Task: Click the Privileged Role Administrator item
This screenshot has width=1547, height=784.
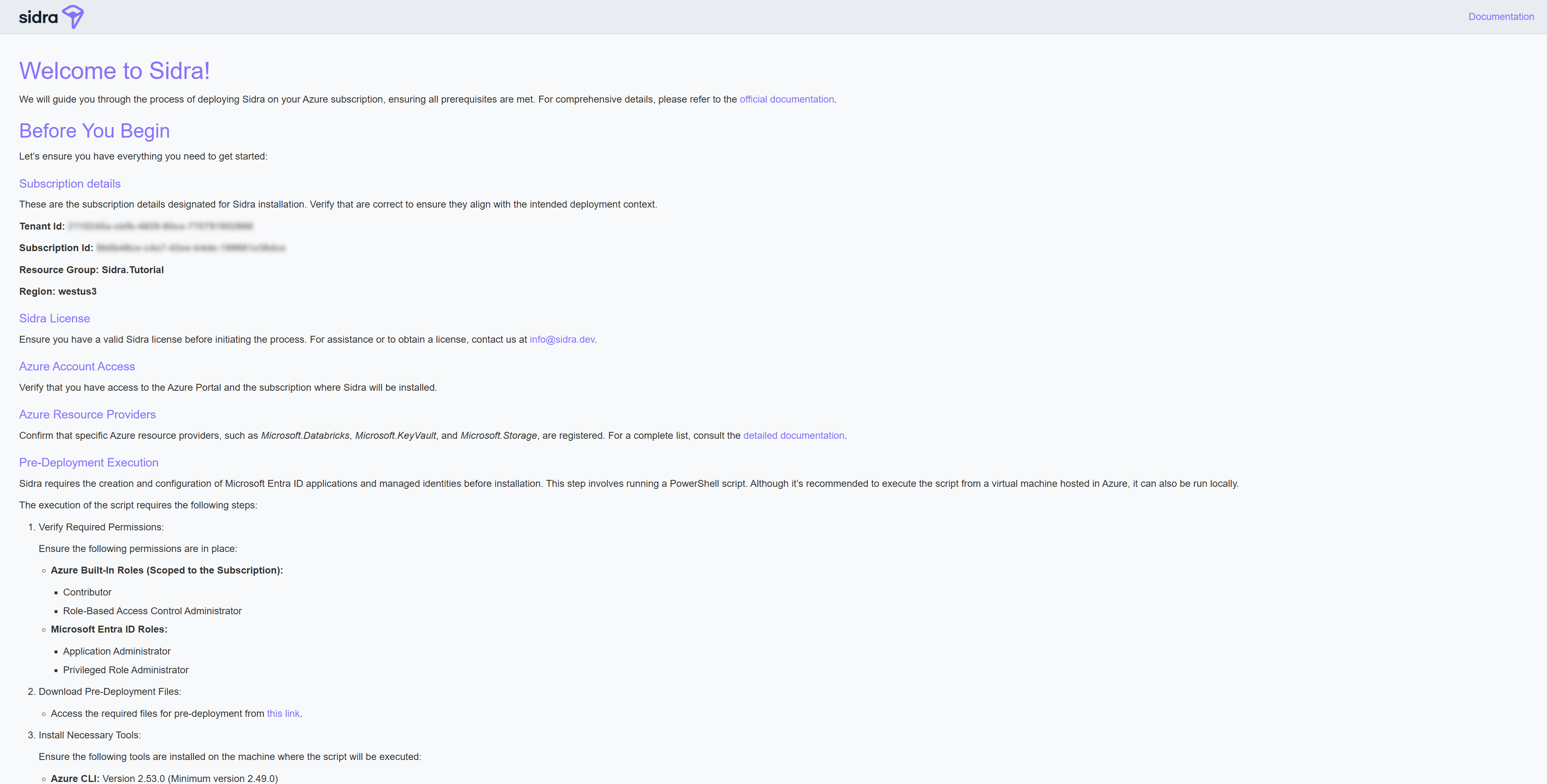Action: pos(125,670)
